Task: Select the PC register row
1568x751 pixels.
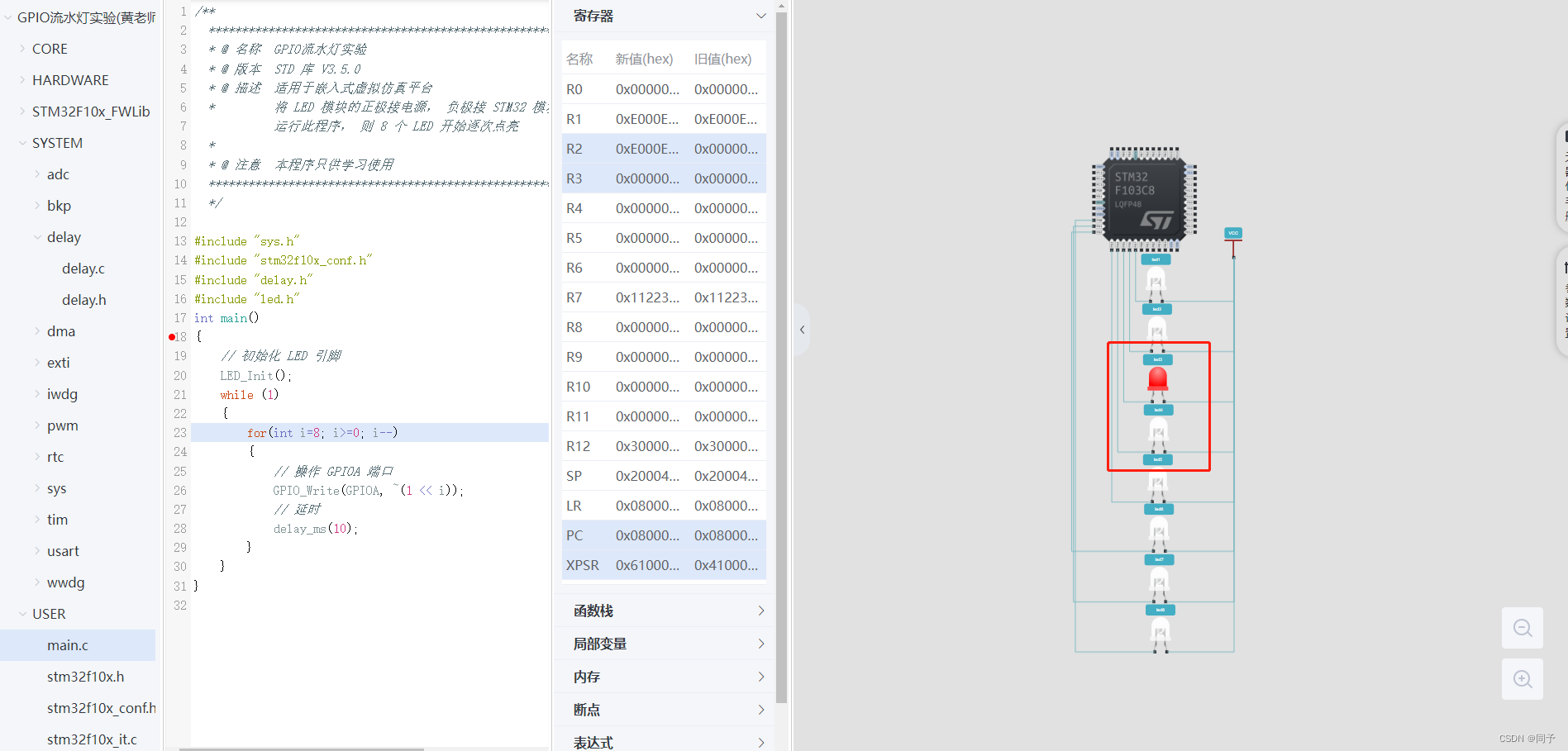Action: (x=664, y=535)
